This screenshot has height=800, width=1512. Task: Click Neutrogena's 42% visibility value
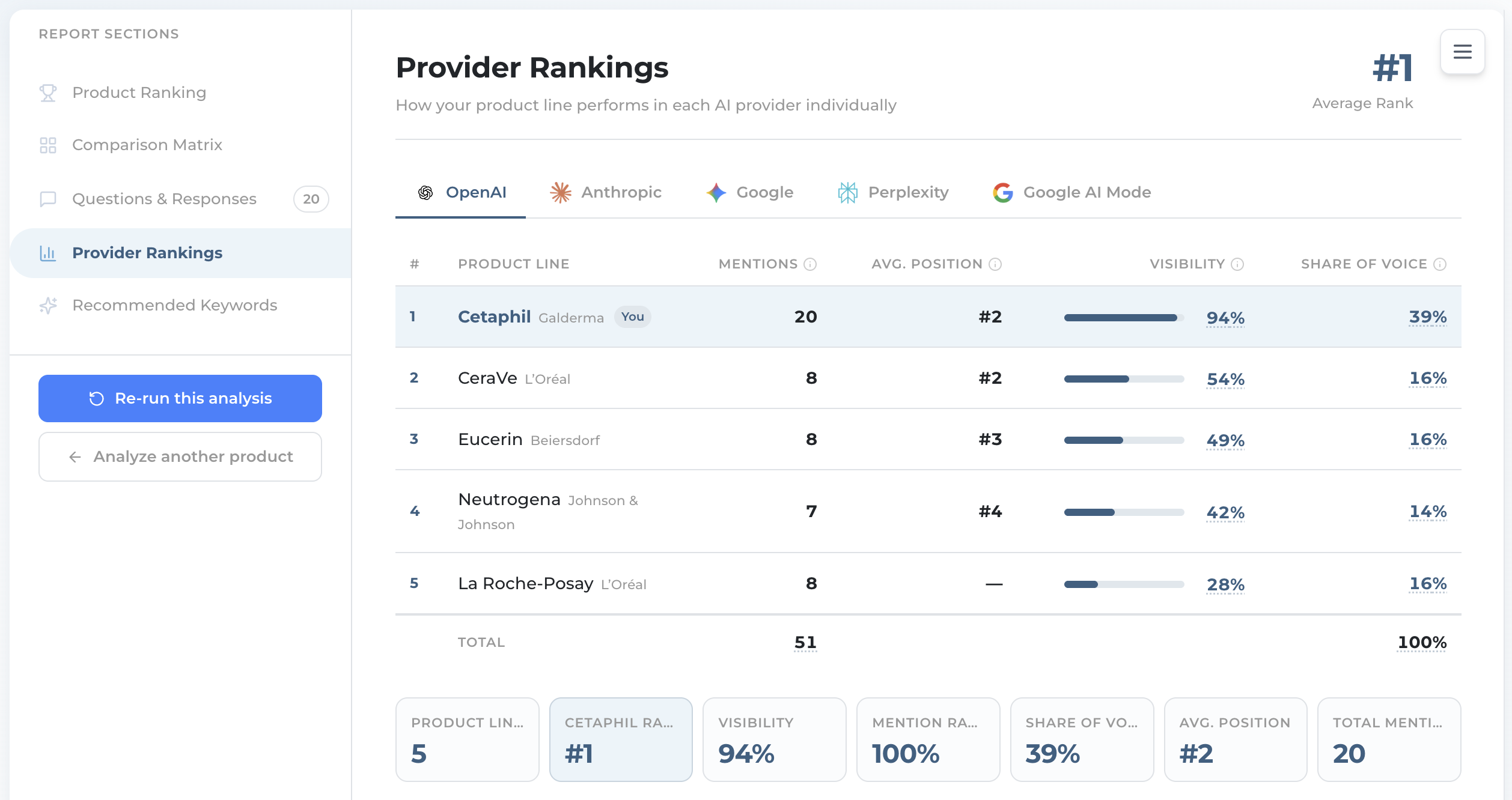point(1225,512)
